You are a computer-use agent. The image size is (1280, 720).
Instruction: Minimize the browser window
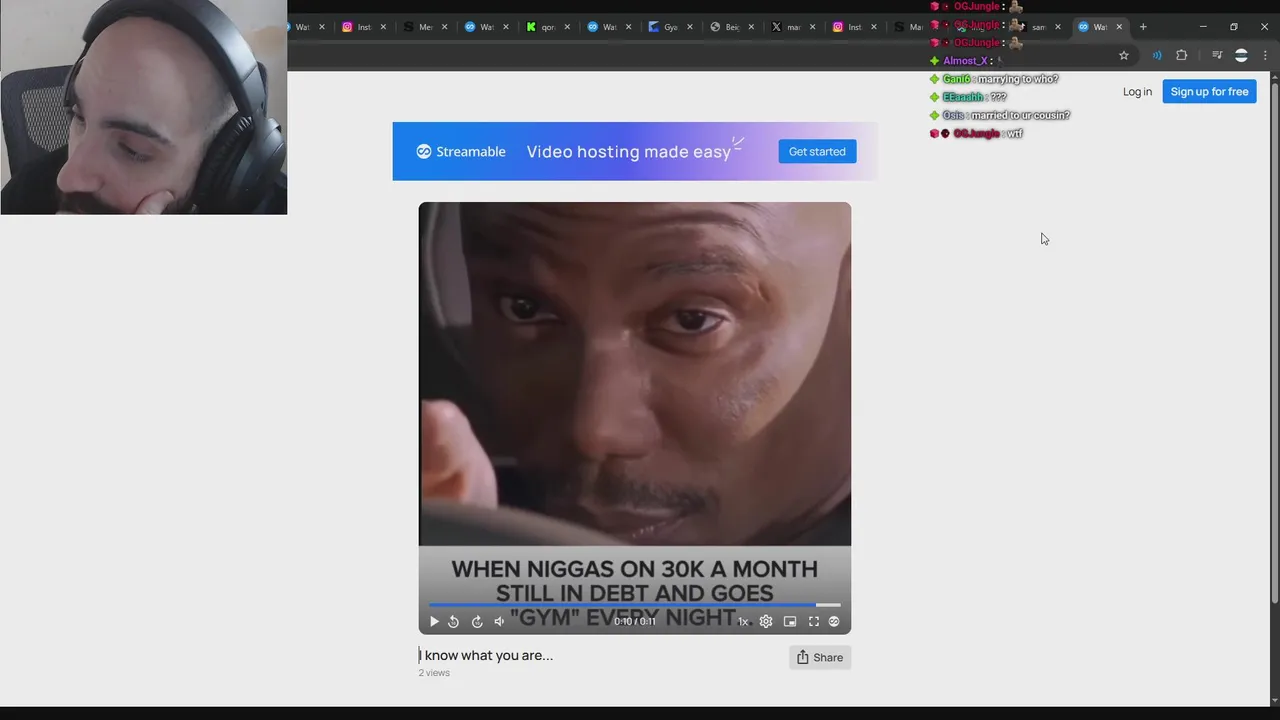tap(1203, 27)
